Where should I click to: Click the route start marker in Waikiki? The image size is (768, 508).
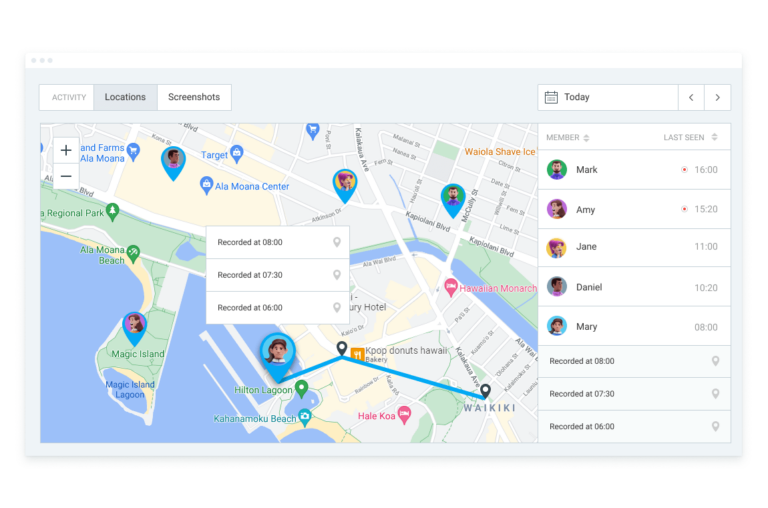(485, 391)
